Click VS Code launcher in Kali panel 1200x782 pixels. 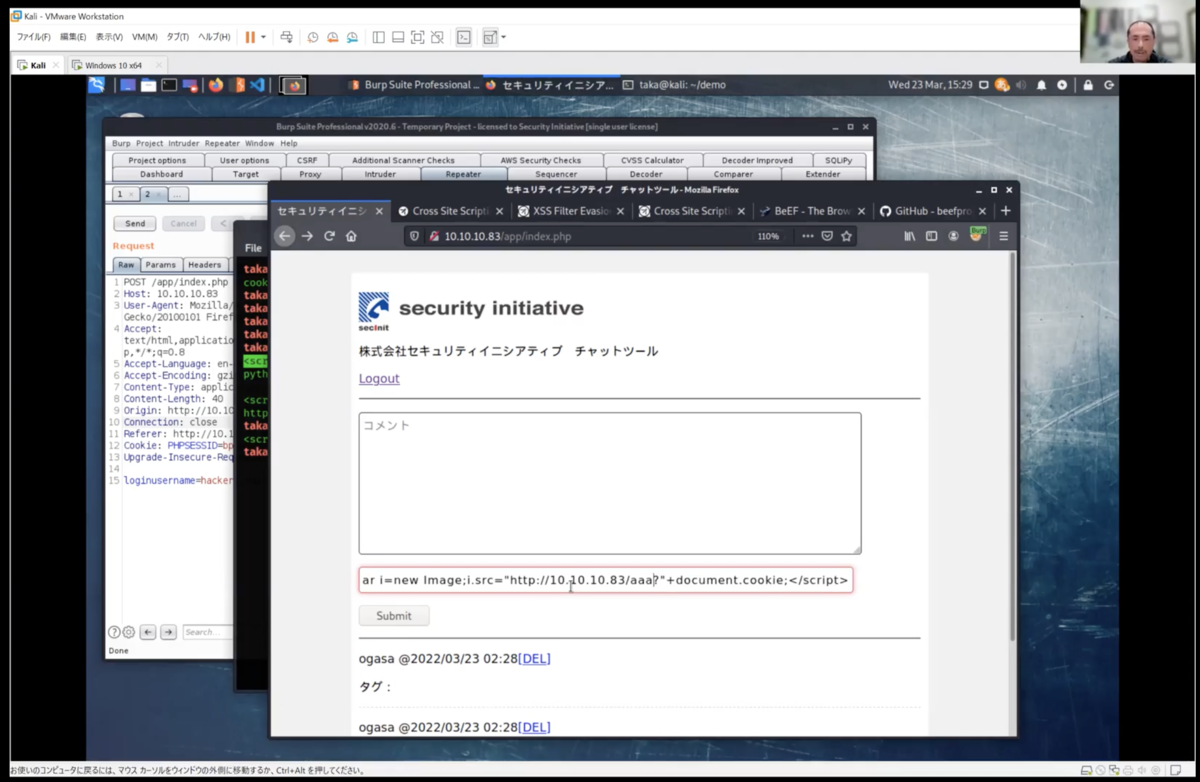coord(256,85)
